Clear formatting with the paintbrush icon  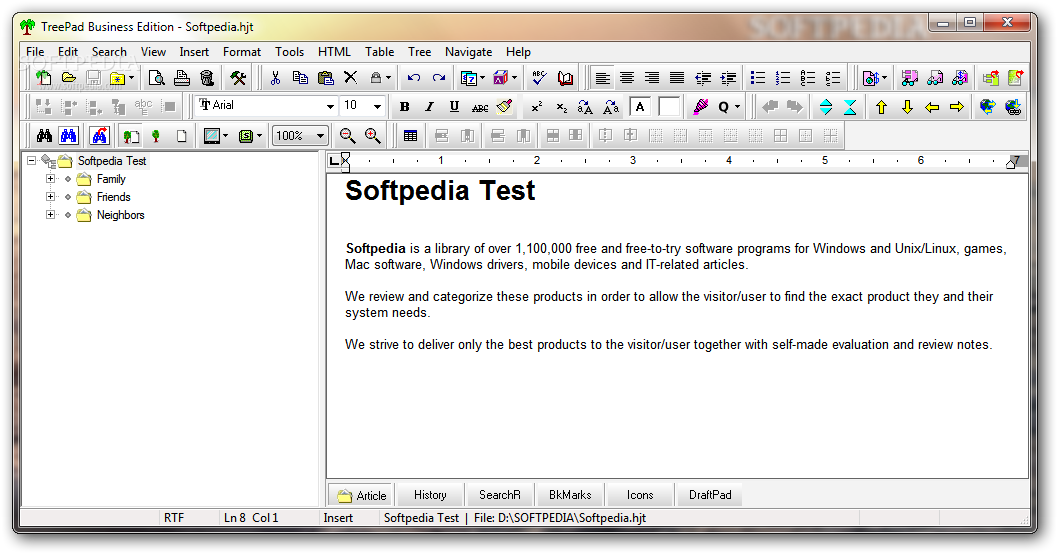[x=505, y=107]
